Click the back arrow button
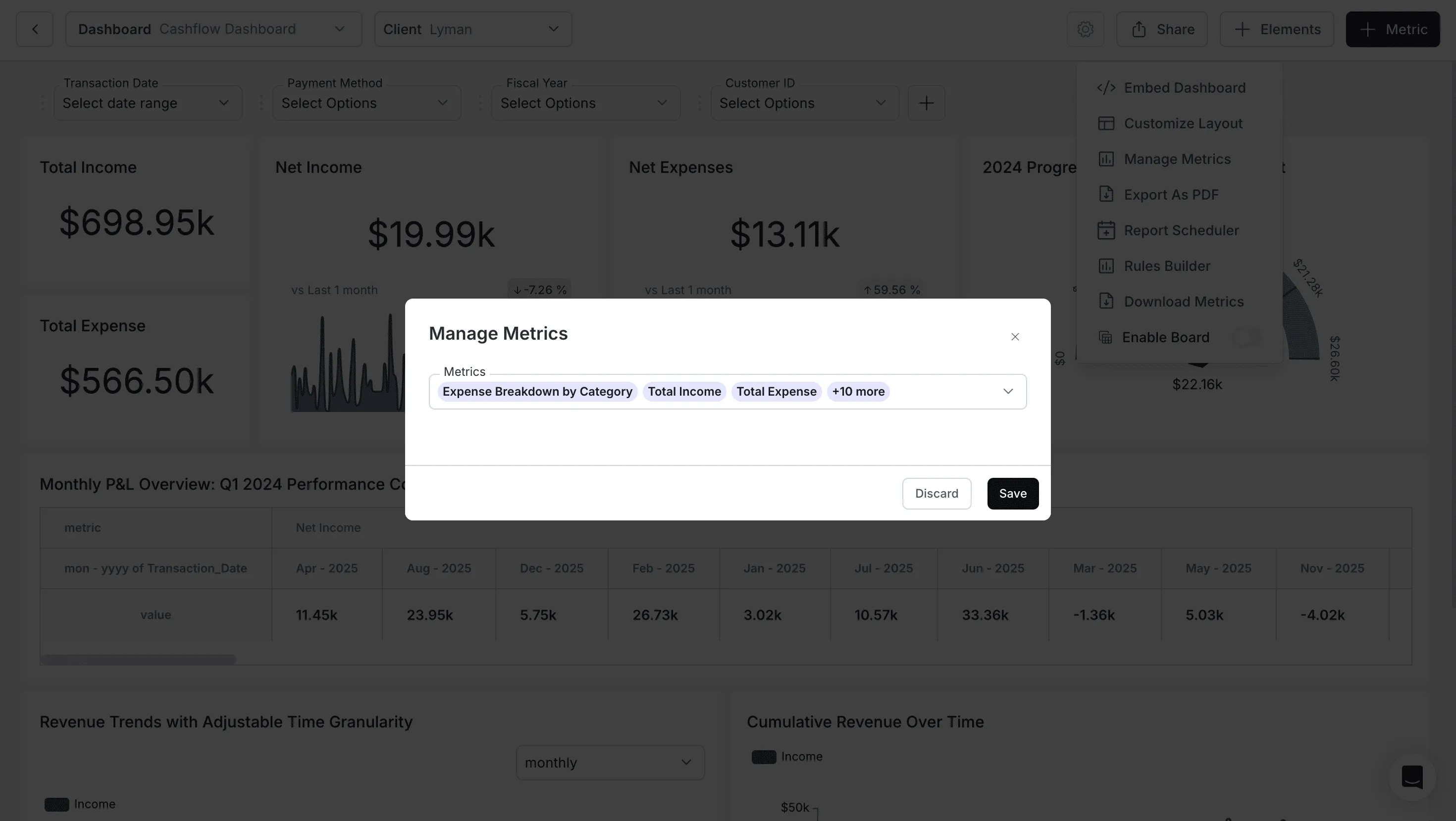The width and height of the screenshot is (1456, 821). click(35, 29)
